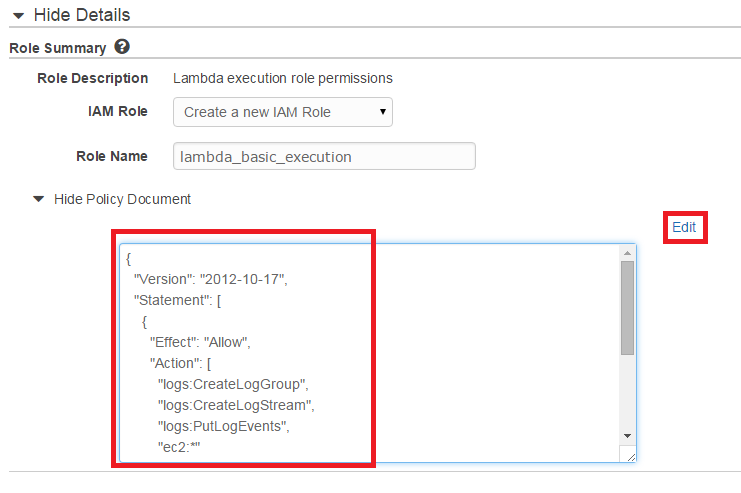This screenshot has height=493, width=741.
Task: Click the logs:CreateLogGroup entry
Action: 233,384
